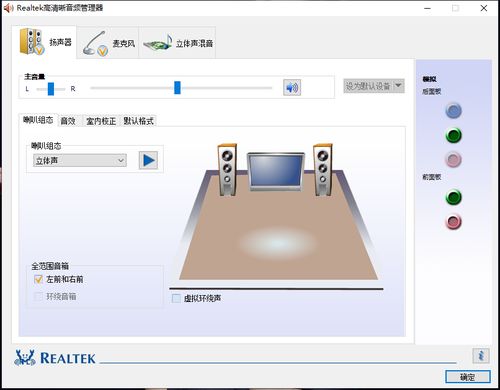Uncheck the 左前和右前 checkbox

pyautogui.click(x=38, y=279)
